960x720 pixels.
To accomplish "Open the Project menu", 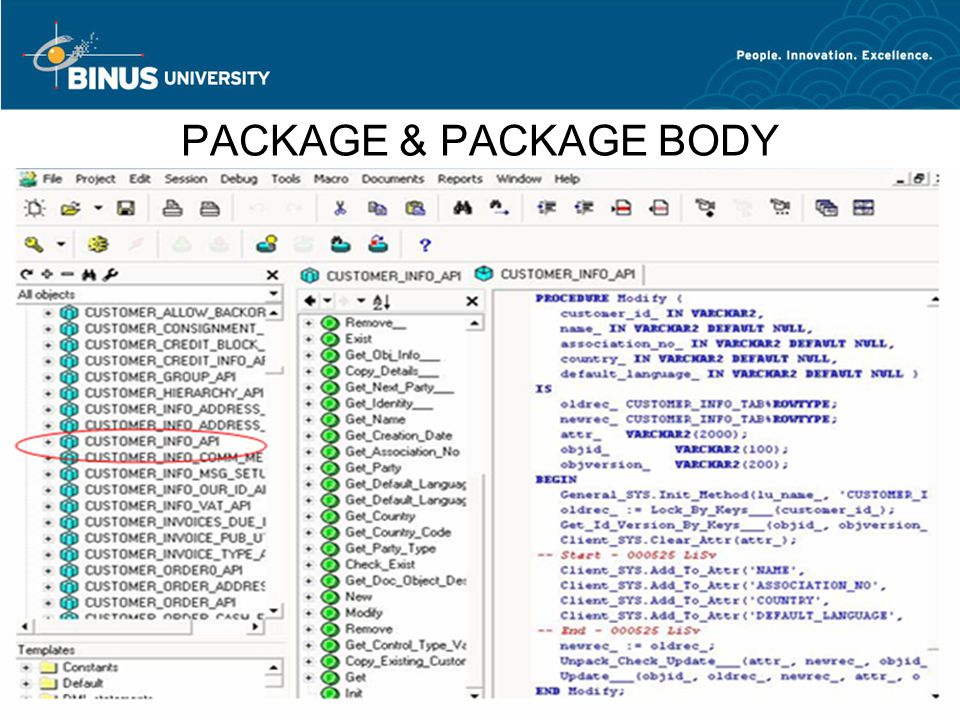I will click(x=95, y=179).
